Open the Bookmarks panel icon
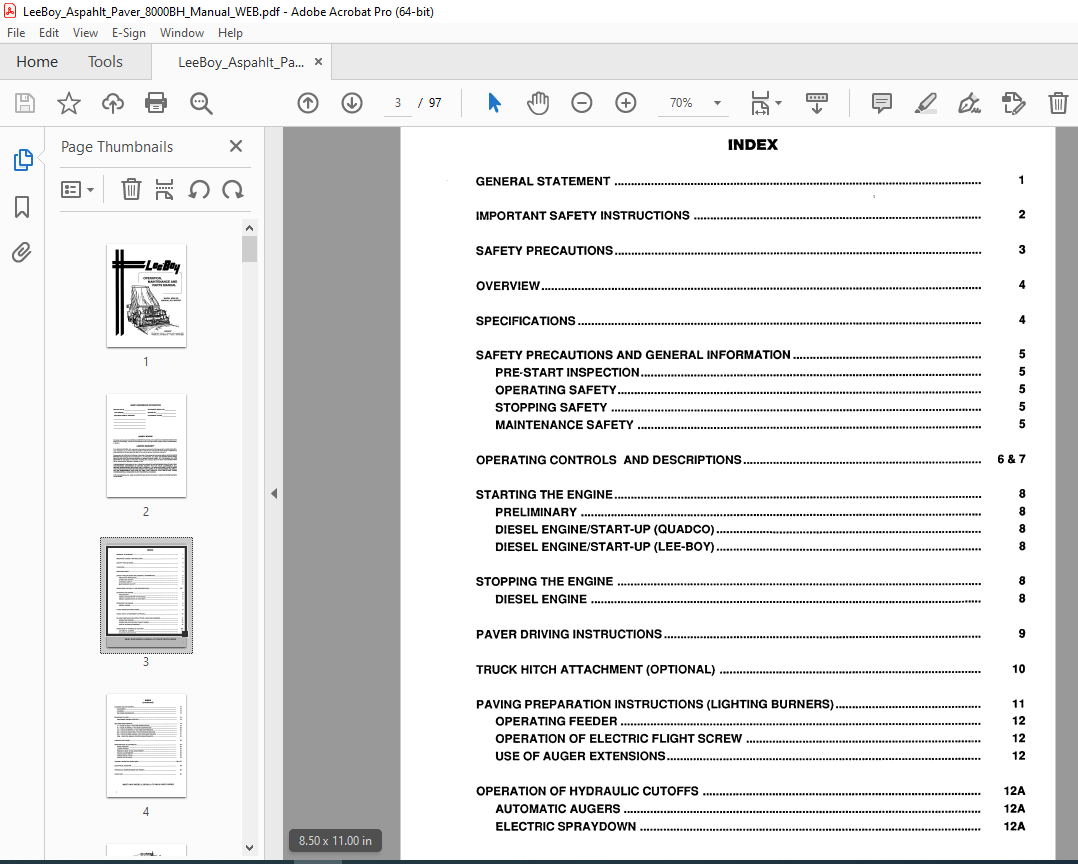 [x=22, y=207]
